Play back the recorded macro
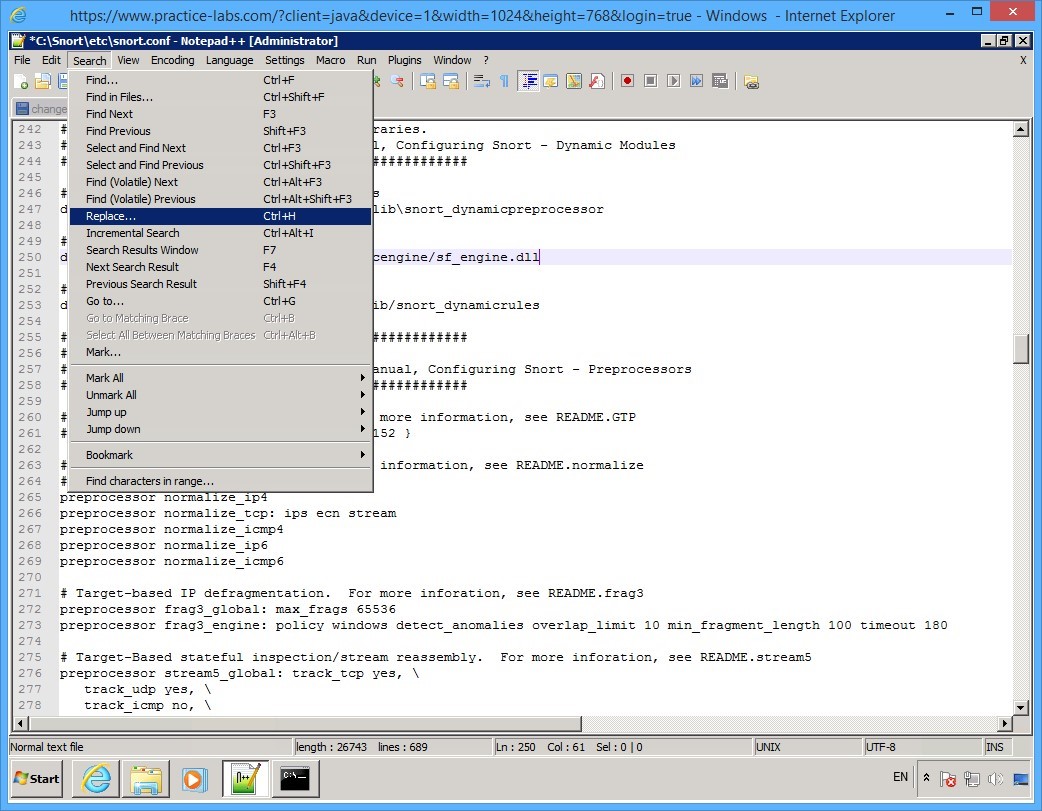 click(x=675, y=80)
